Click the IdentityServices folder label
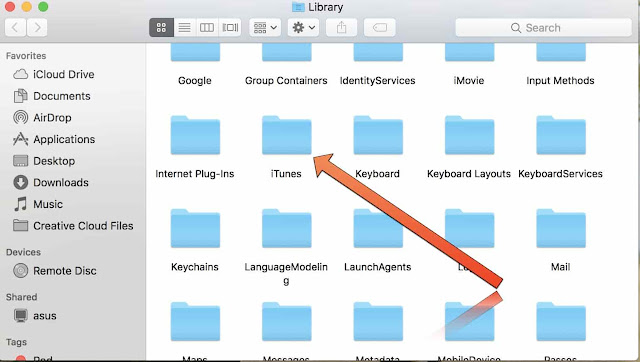Viewport: 640px width, 362px height. [378, 81]
